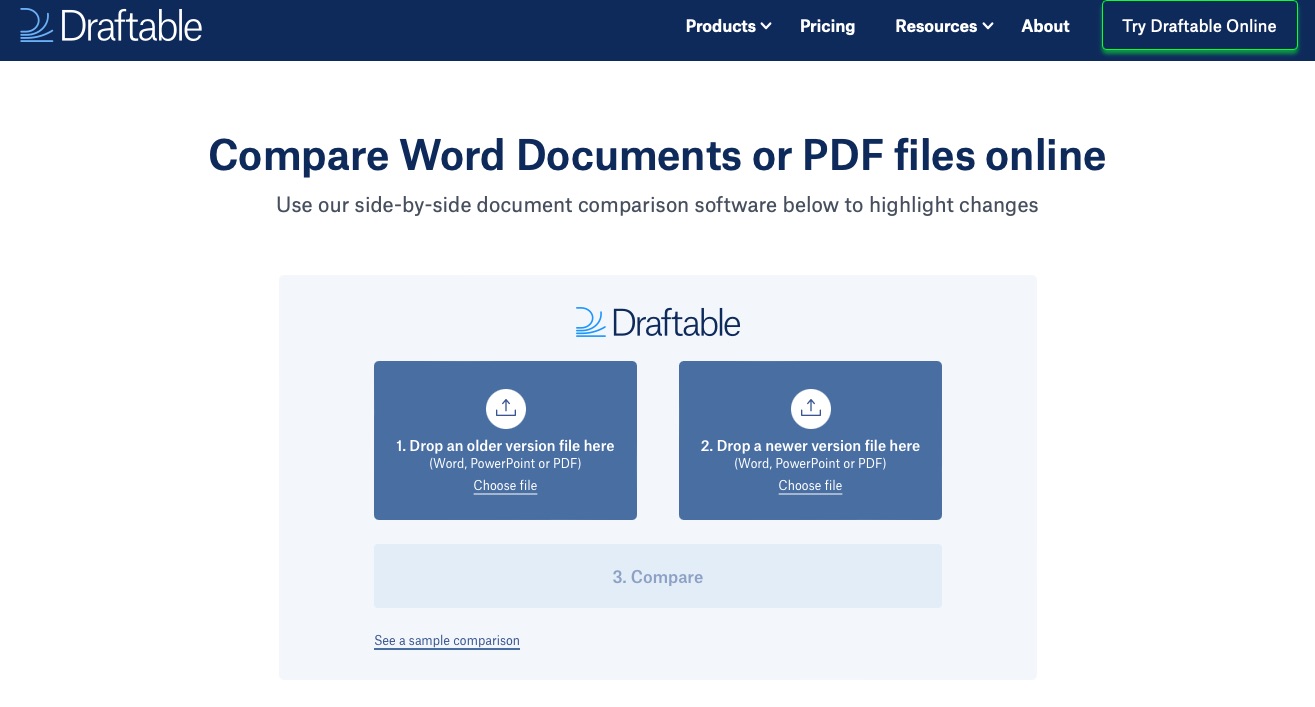This screenshot has width=1315, height=707.
Task: Open the Pricing page
Action: [827, 26]
